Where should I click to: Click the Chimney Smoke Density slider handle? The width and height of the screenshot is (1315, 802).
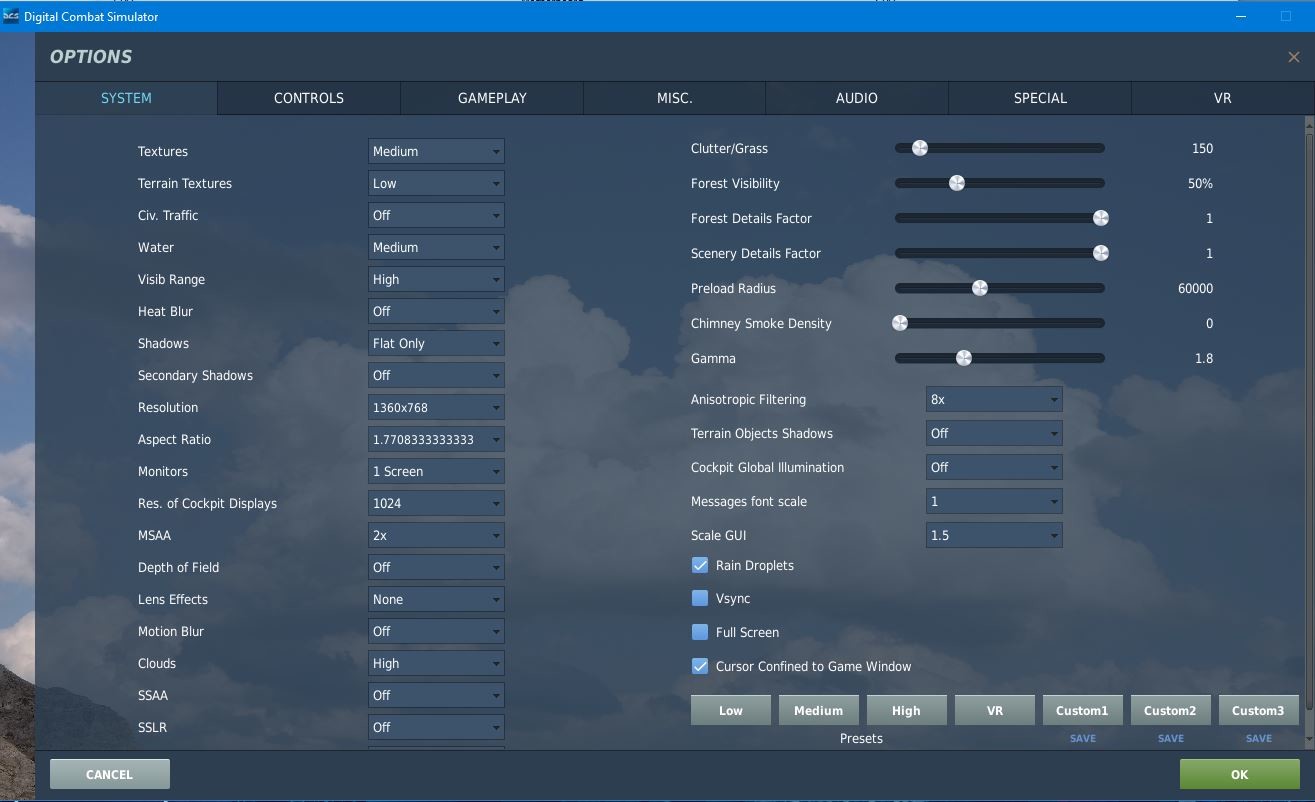[900, 323]
